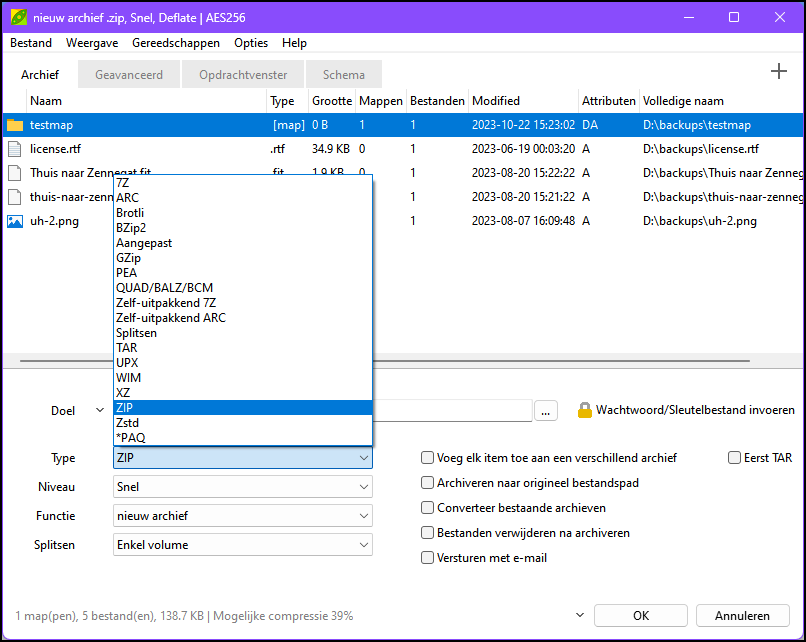Click the PeaZip app icon in title bar
Image resolution: width=806 pixels, height=642 pixels.
pyautogui.click(x=18, y=17)
